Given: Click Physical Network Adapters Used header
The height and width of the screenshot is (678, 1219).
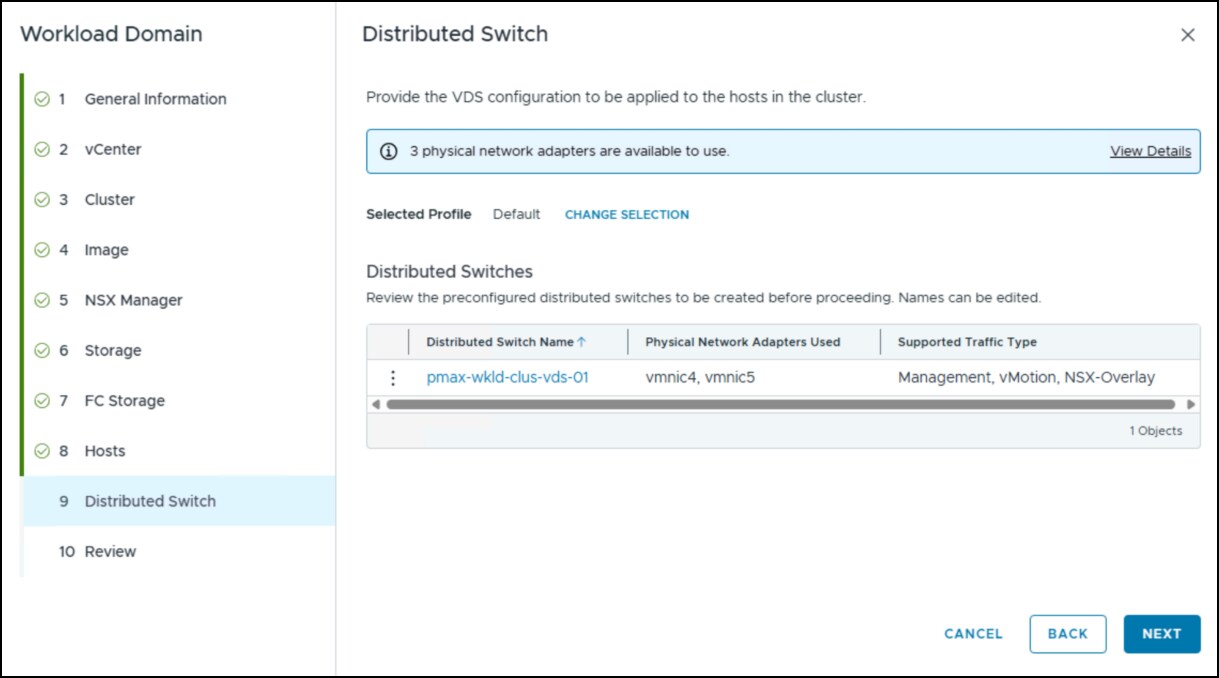Looking at the screenshot, I should coord(743,342).
